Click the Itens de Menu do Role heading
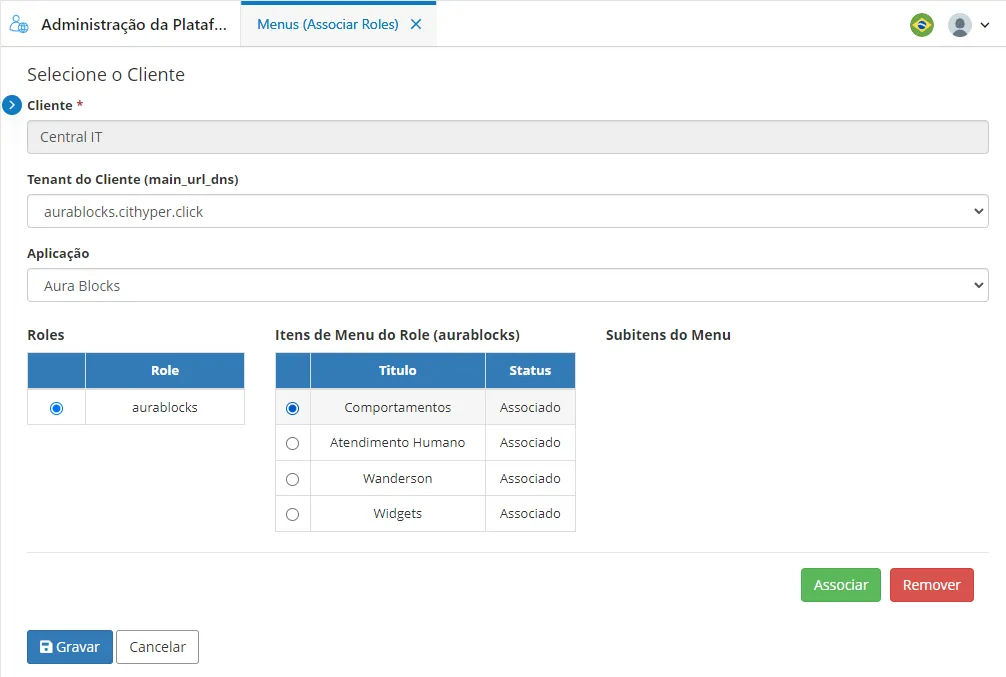 pos(397,334)
